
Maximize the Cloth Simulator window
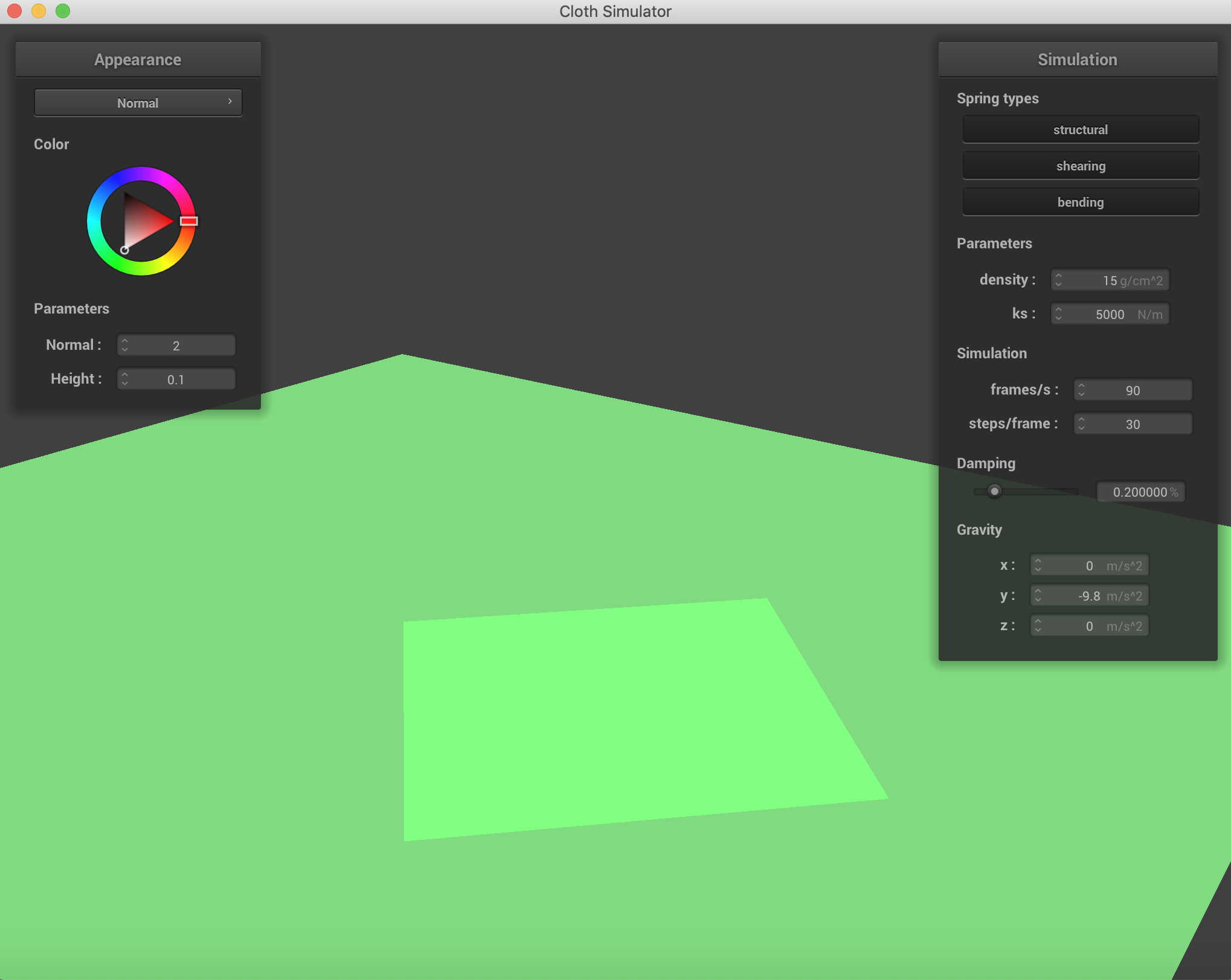point(63,11)
